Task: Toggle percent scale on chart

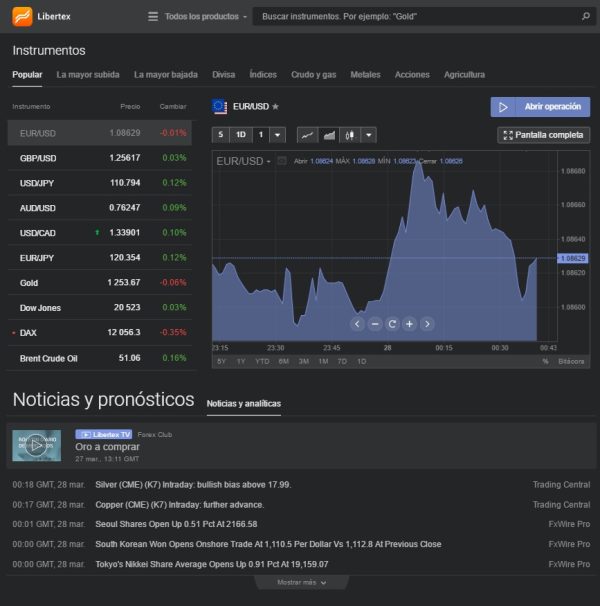Action: 545,361
